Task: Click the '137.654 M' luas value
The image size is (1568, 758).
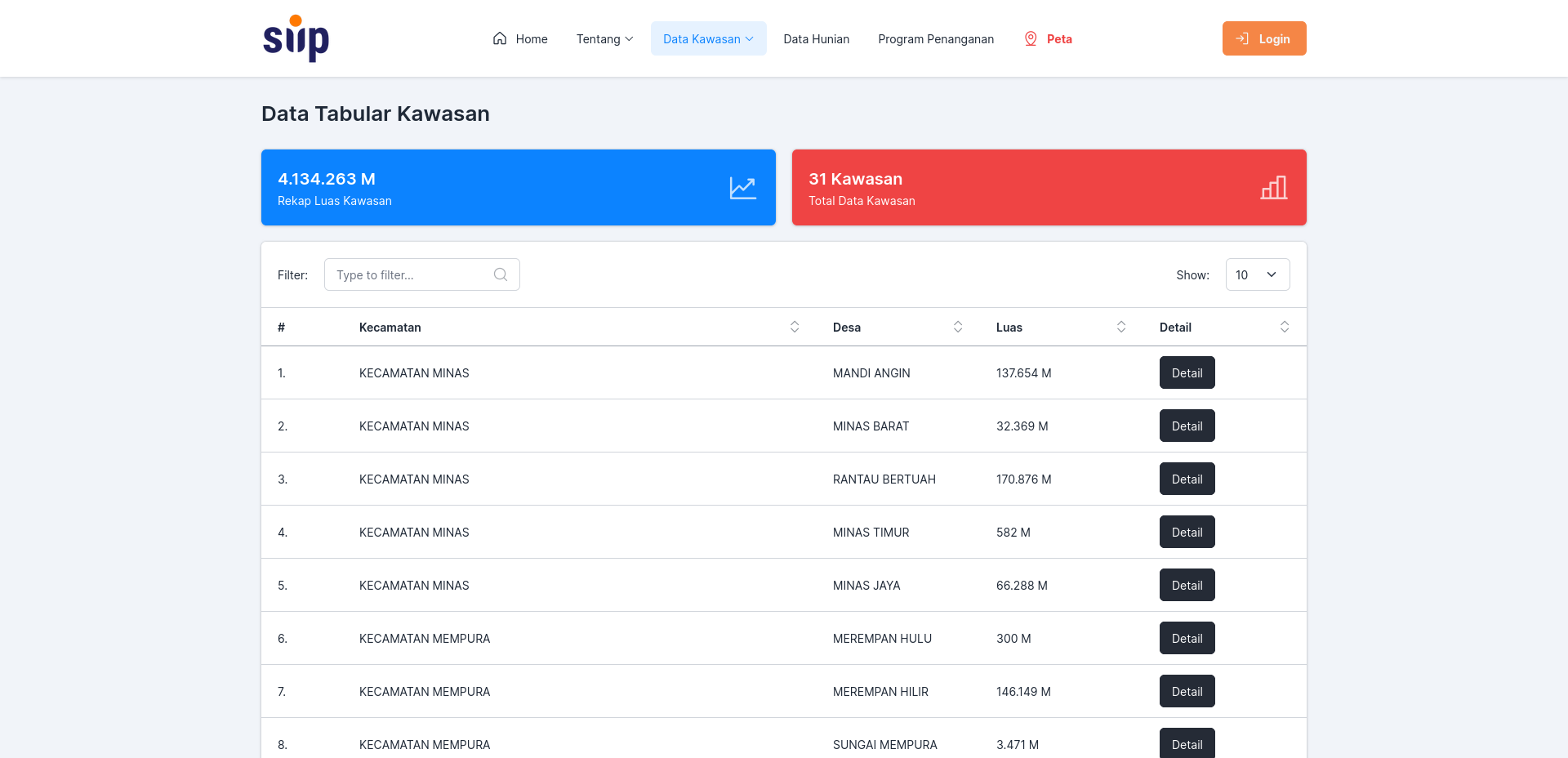Action: (1024, 373)
